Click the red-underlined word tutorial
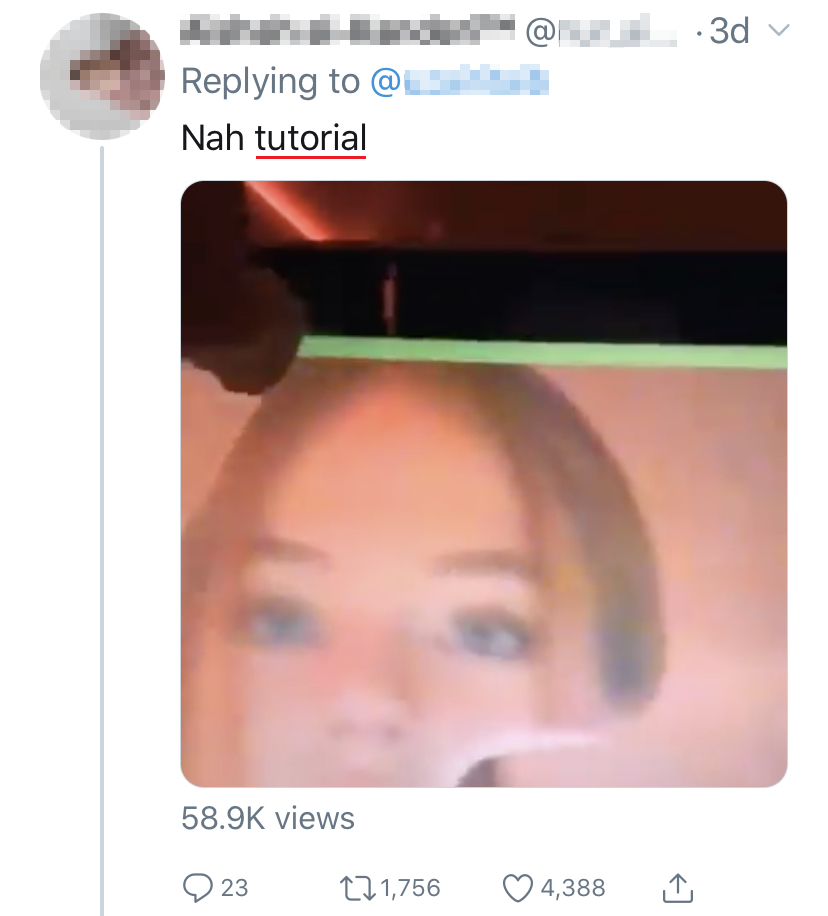The width and height of the screenshot is (828, 916). pyautogui.click(x=311, y=138)
